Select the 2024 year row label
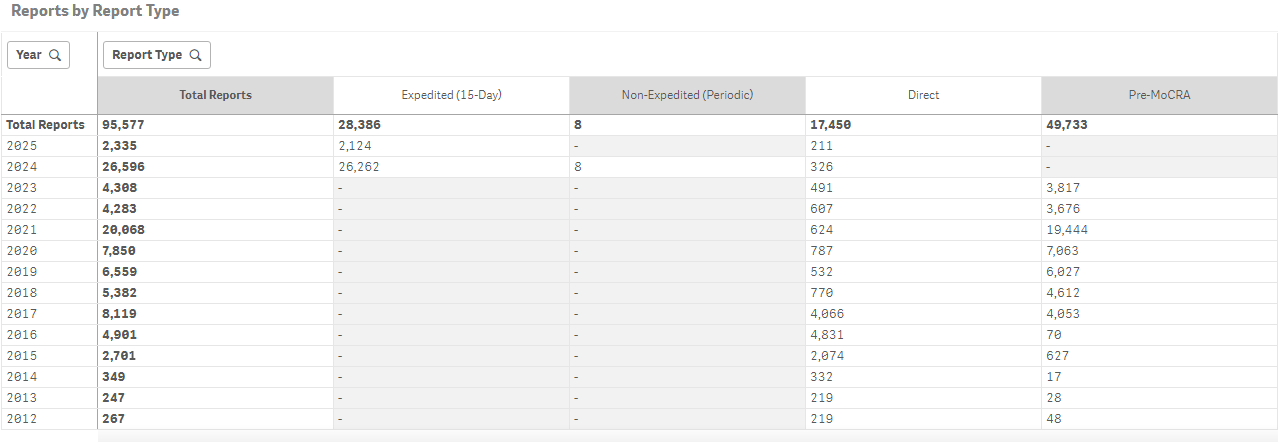 point(21,167)
